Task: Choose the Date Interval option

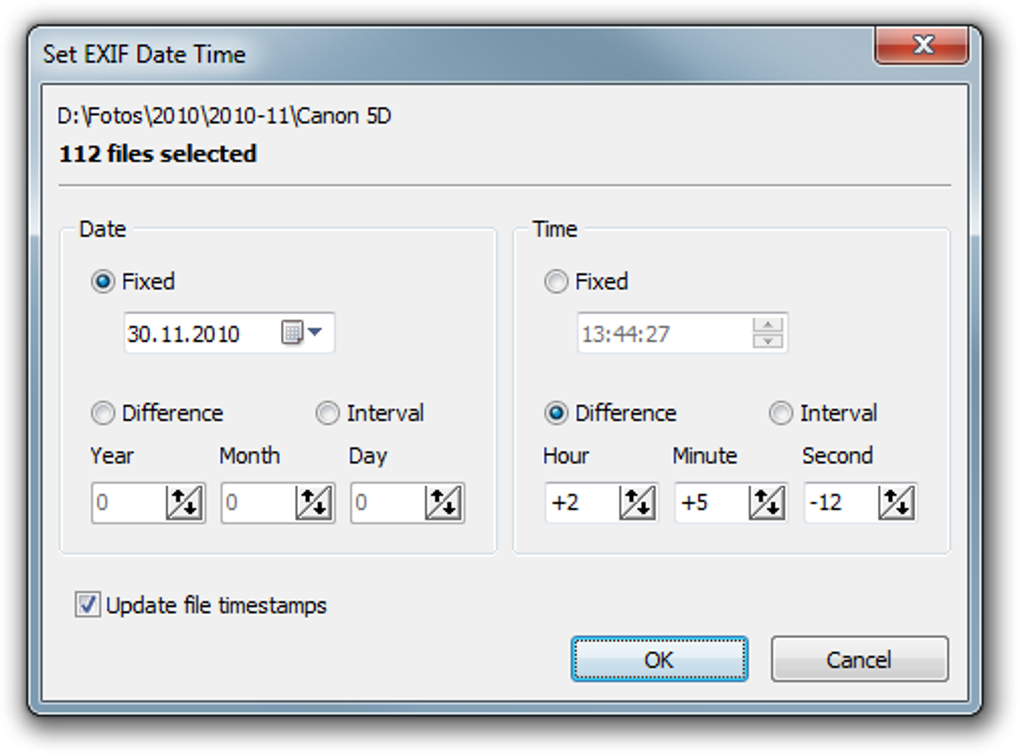Action: 327,413
